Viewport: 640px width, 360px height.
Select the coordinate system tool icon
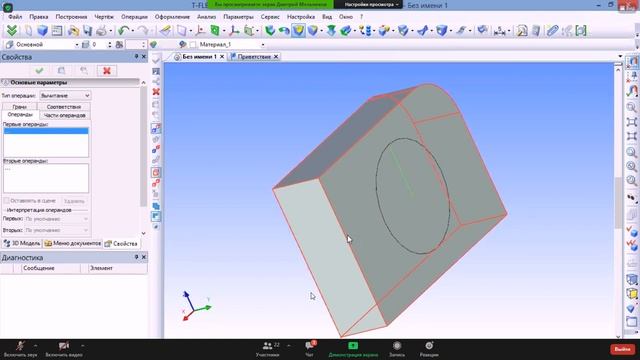point(234,31)
